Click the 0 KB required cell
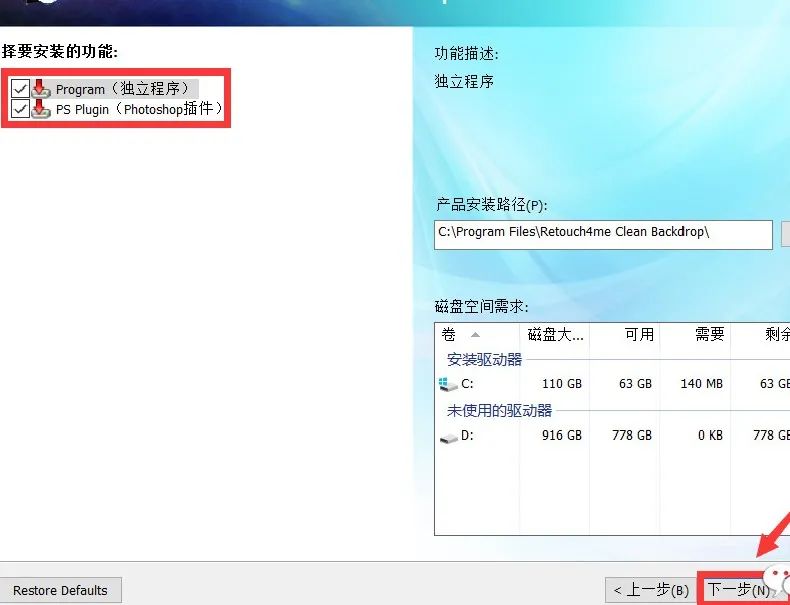This screenshot has width=790, height=605. tap(710, 435)
